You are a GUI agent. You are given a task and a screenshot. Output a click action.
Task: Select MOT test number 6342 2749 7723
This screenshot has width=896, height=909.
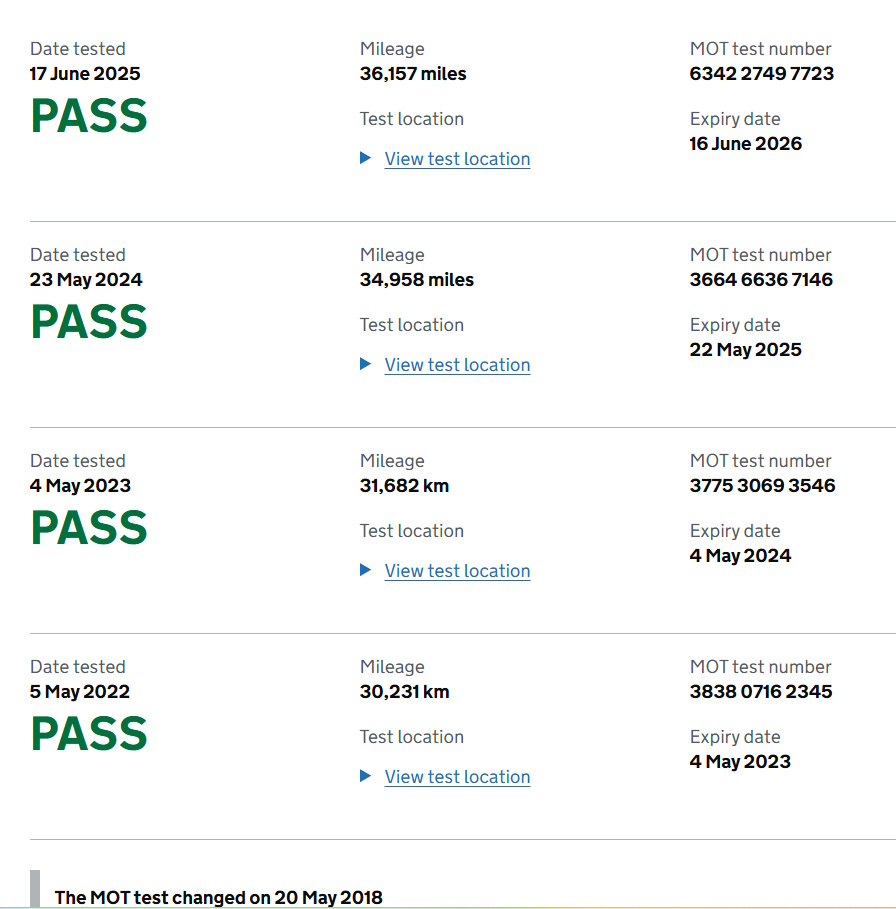[762, 74]
